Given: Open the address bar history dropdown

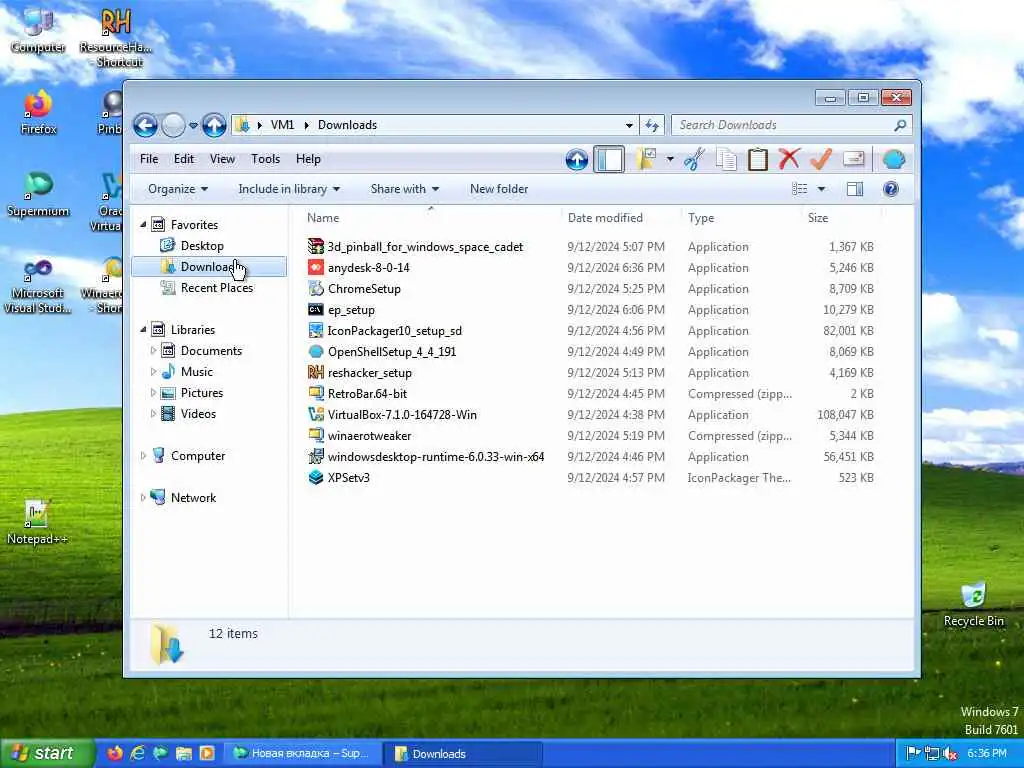Looking at the screenshot, I should [x=629, y=125].
